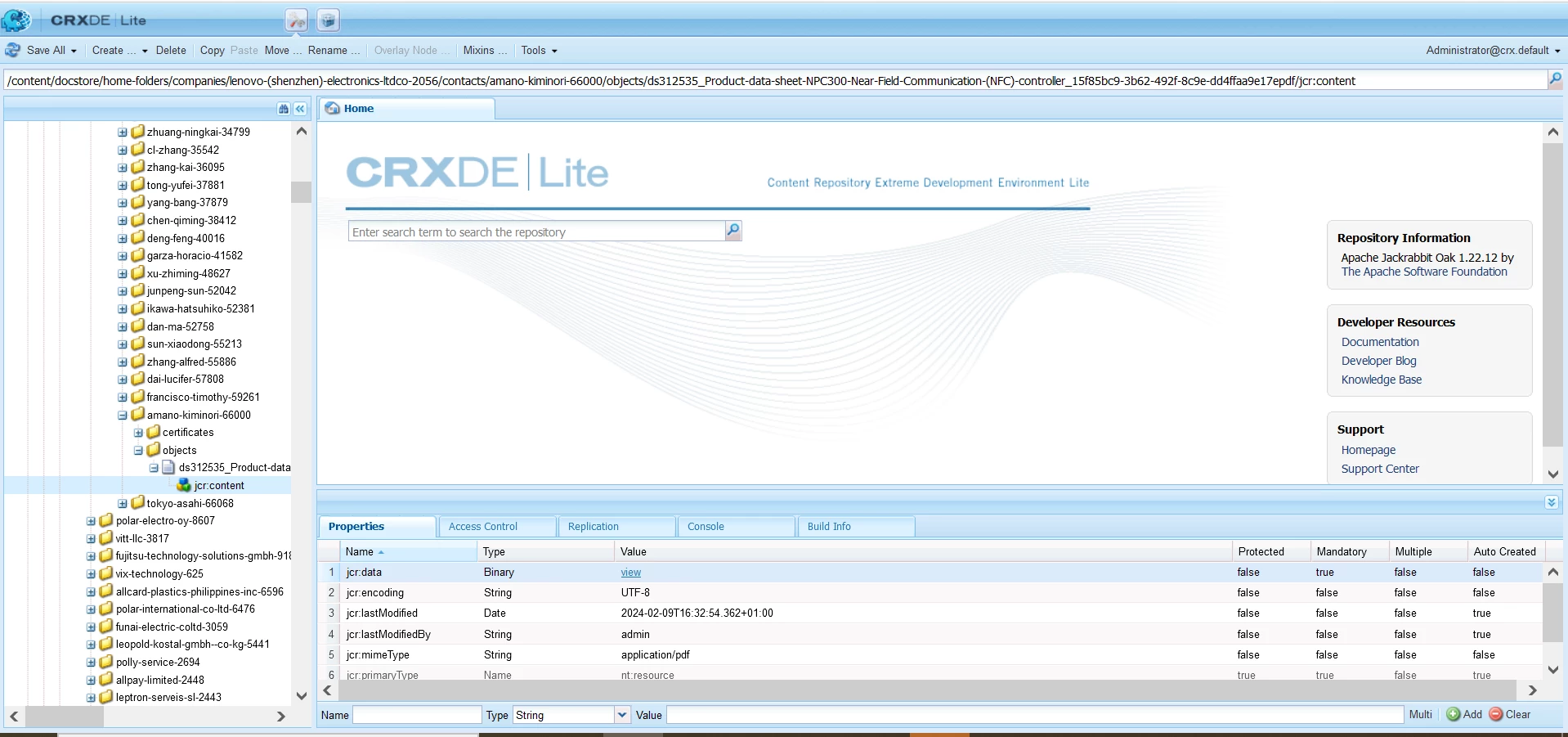1568x737 pixels.
Task: Open the Support Center link
Action: (1380, 469)
